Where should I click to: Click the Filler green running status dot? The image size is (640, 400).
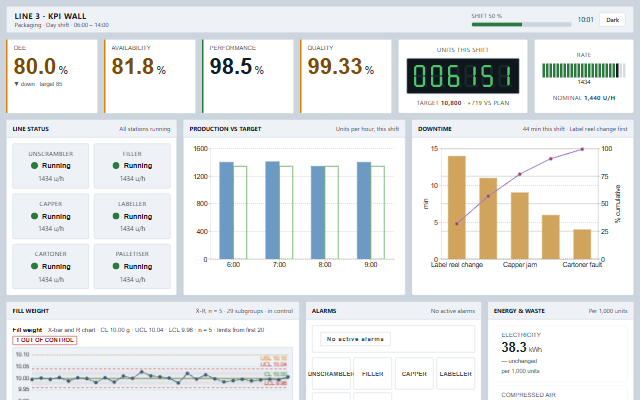(116, 165)
